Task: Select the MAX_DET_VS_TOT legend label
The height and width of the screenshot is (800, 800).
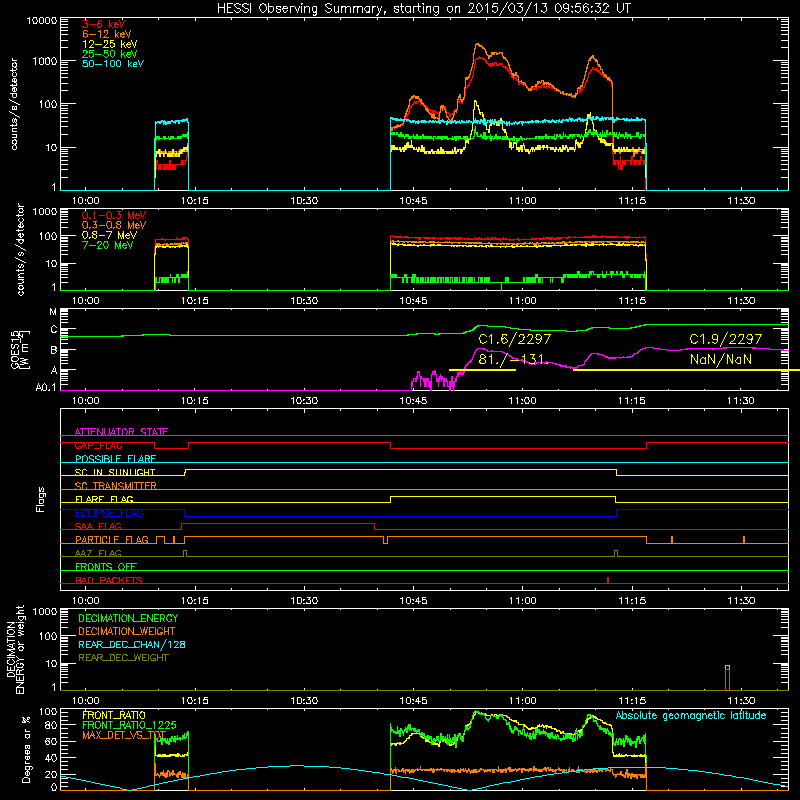Action: pos(124,735)
